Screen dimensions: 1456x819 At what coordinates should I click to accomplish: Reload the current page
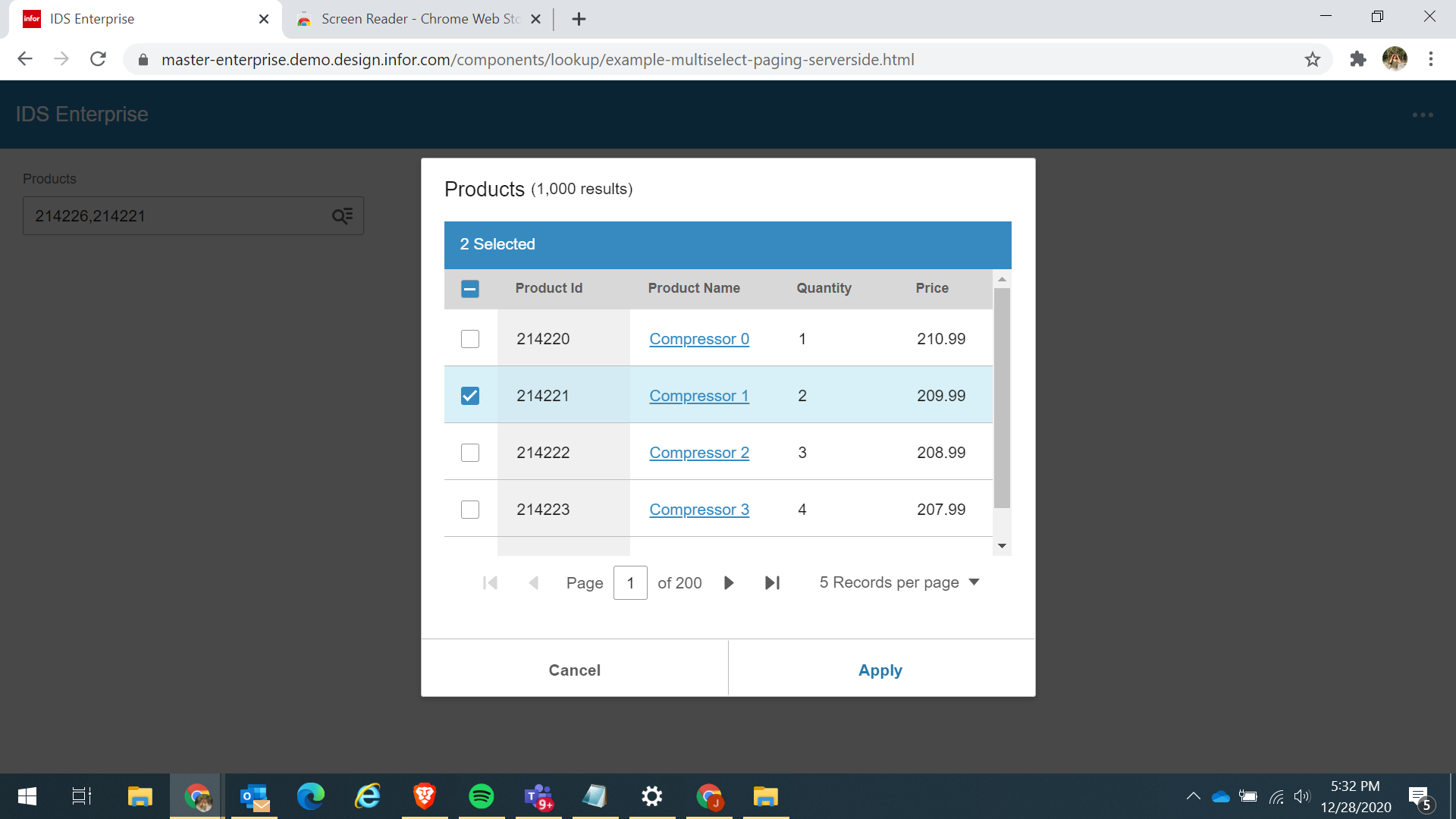(98, 59)
